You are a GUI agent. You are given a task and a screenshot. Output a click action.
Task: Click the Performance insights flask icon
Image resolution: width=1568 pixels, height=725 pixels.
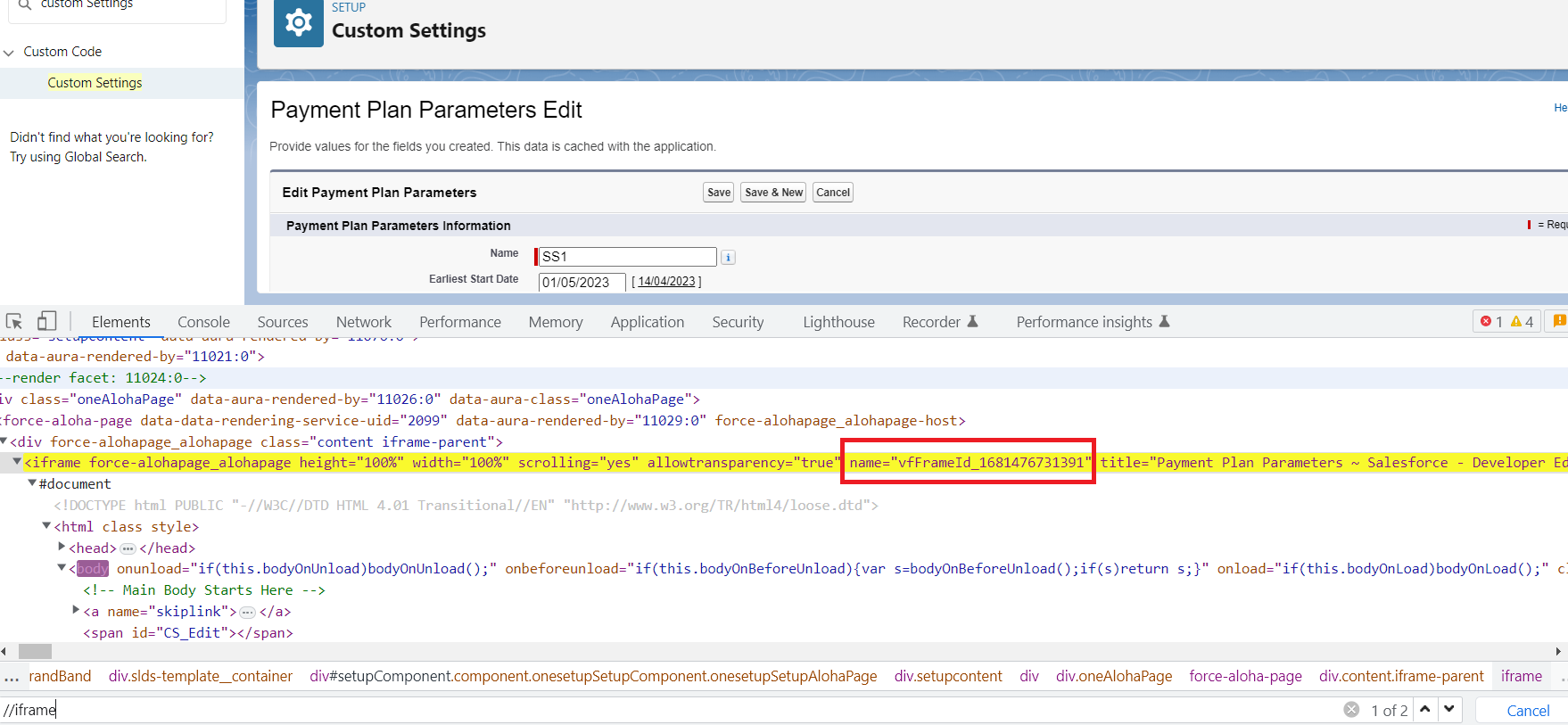(1164, 321)
